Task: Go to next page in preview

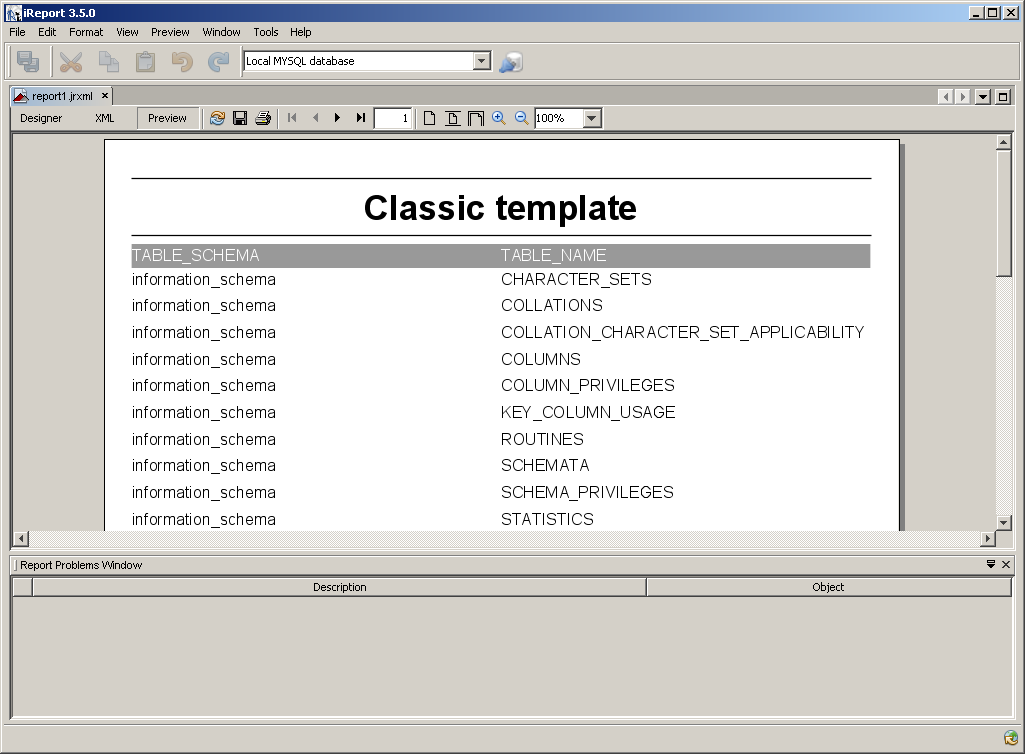Action: (337, 118)
